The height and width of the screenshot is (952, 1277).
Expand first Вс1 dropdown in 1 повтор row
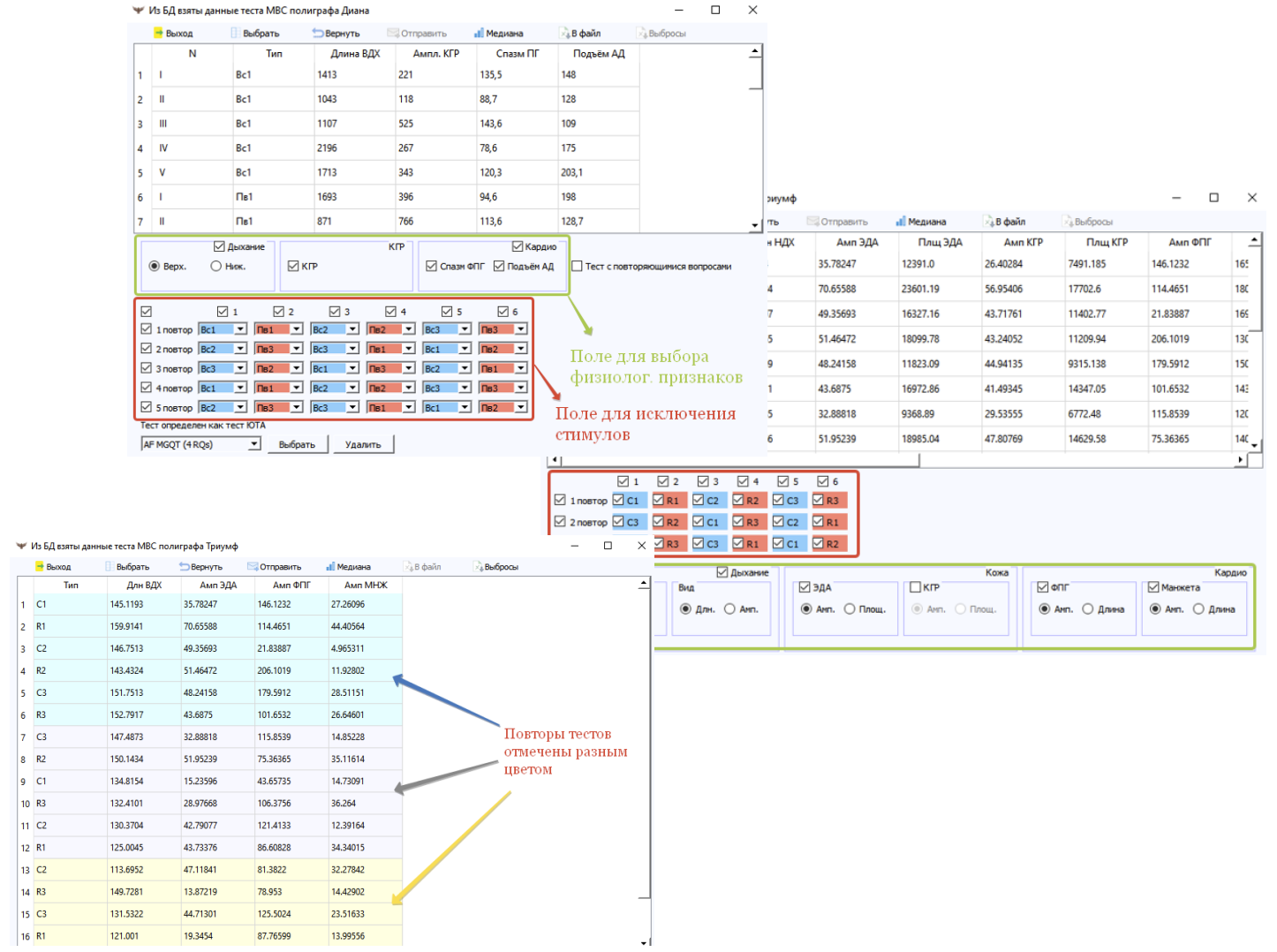click(x=240, y=329)
